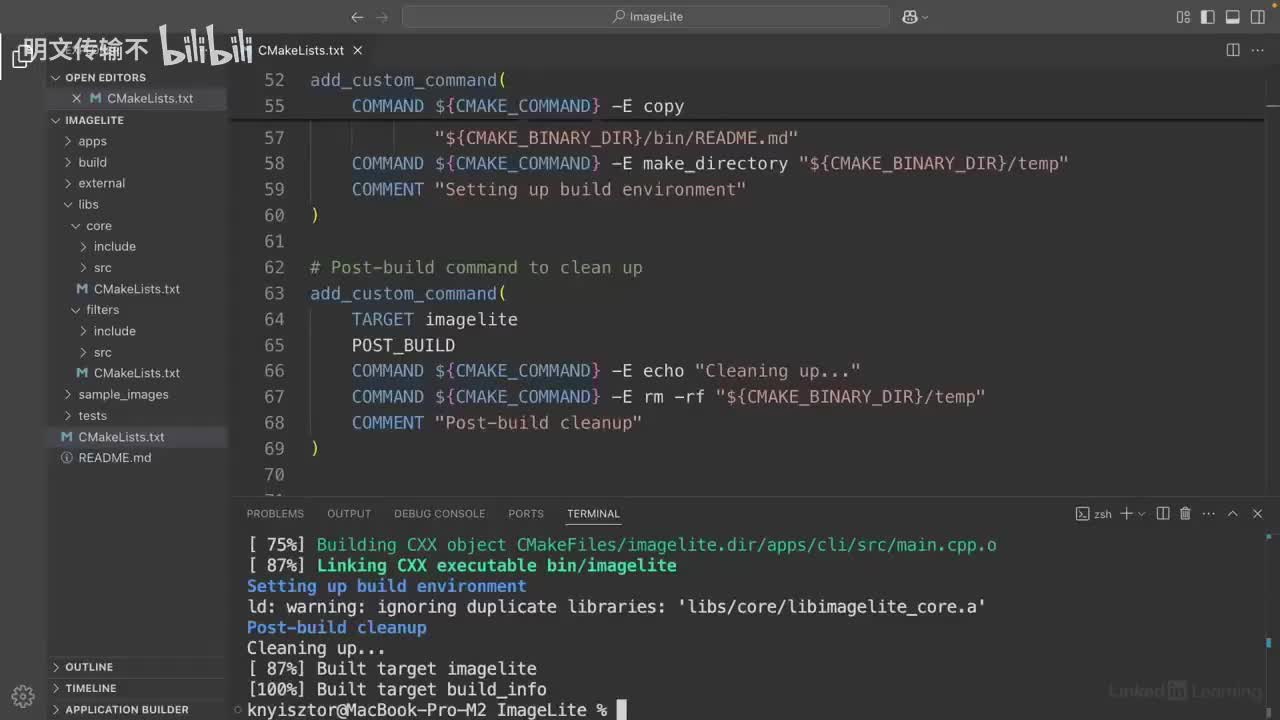Close the terminal panel
This screenshot has width=1280, height=720.
click(x=1258, y=514)
